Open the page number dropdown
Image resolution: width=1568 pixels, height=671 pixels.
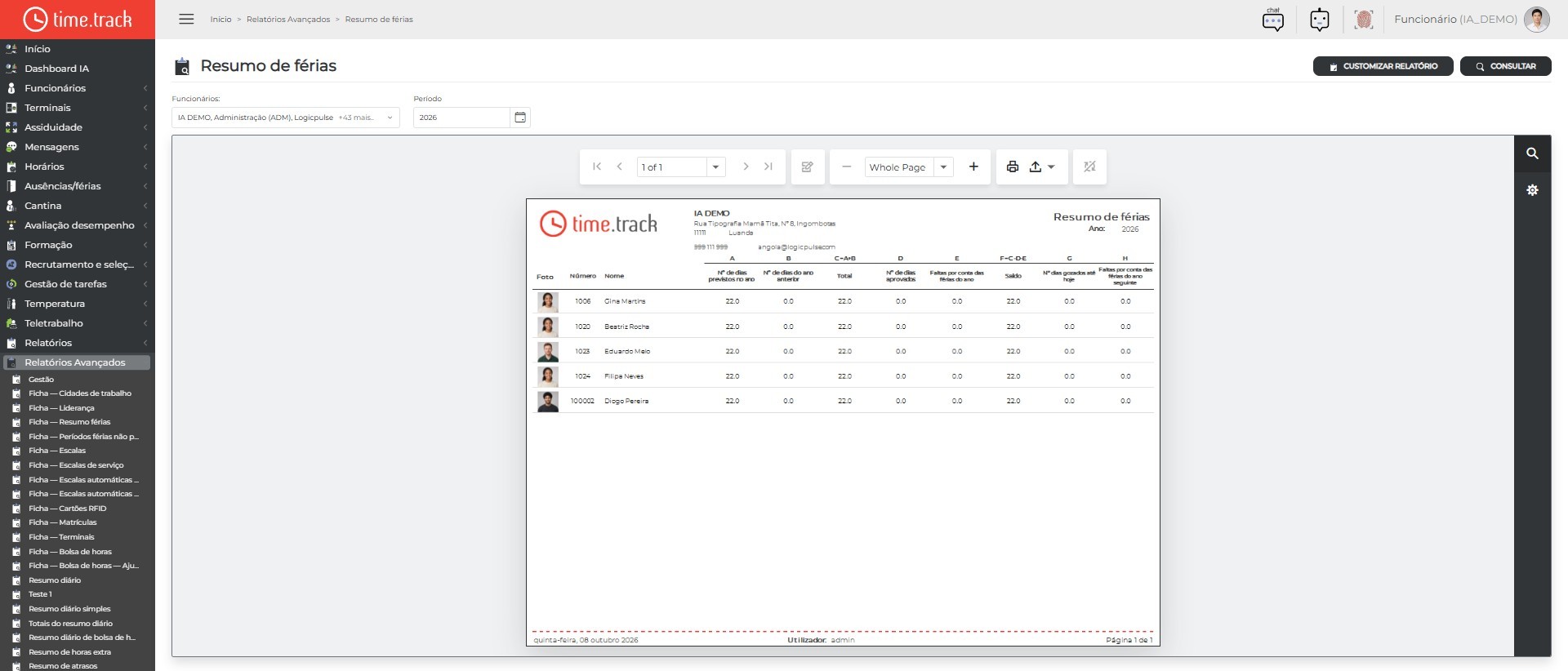(715, 167)
